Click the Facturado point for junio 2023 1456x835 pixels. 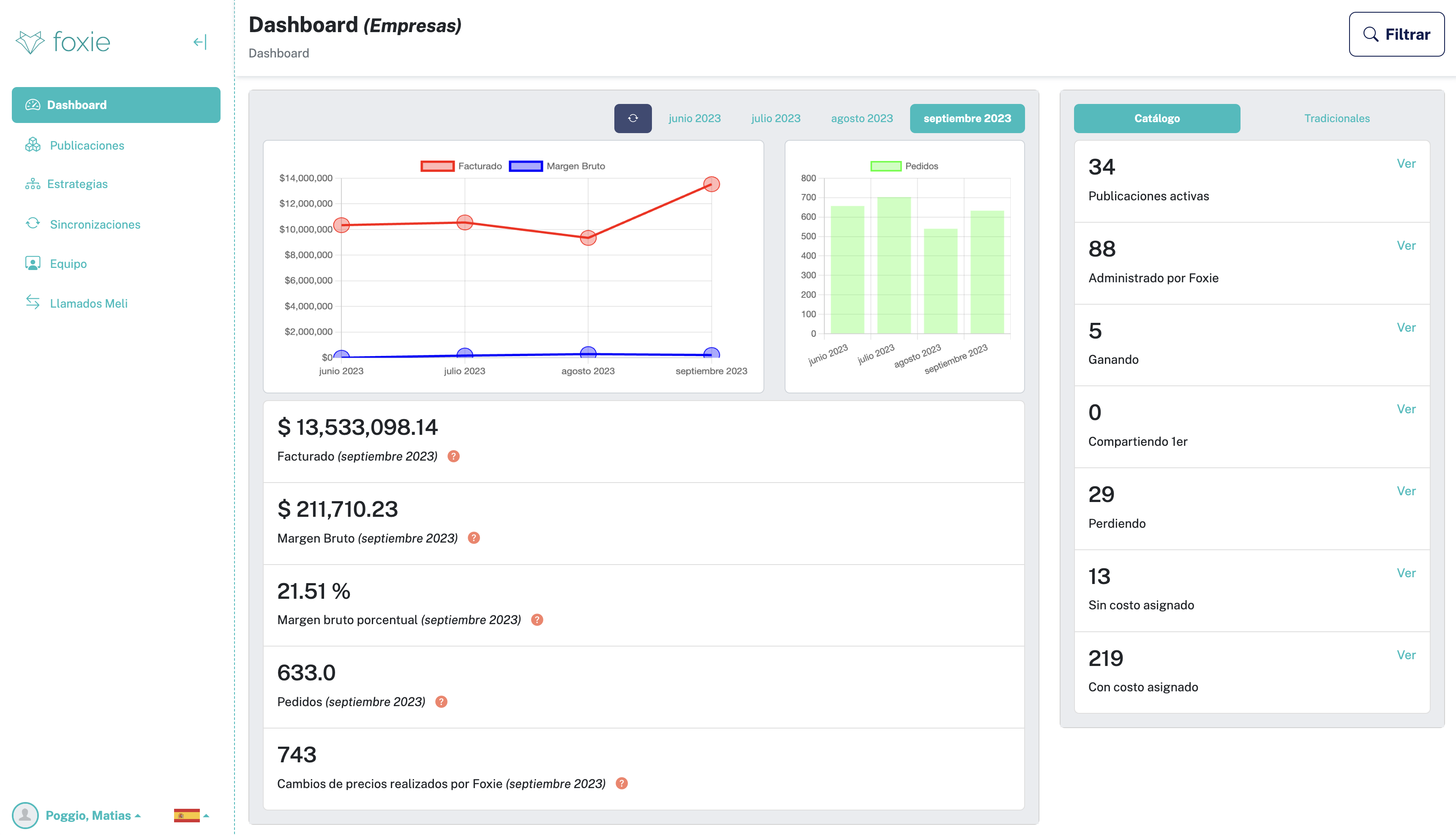click(342, 225)
